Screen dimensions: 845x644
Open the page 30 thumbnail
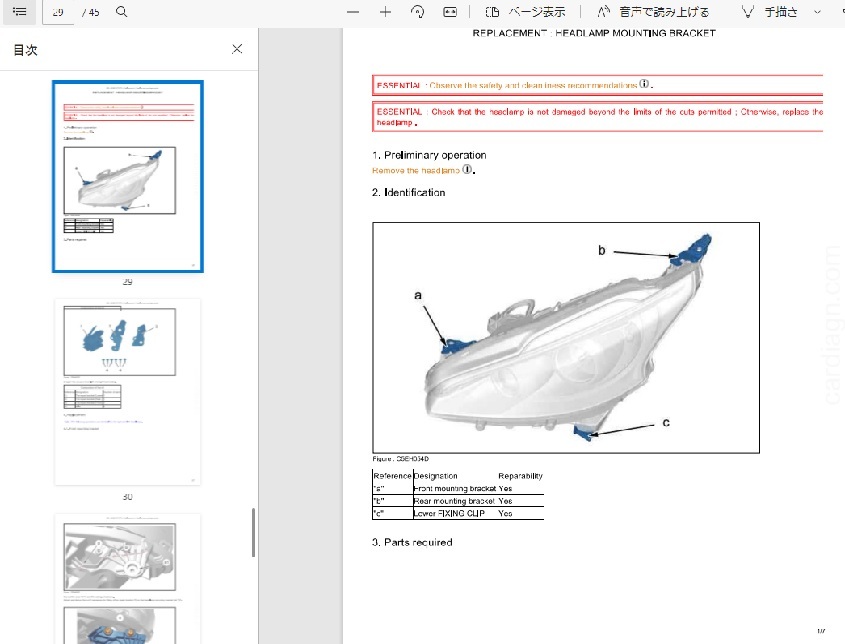(x=128, y=392)
